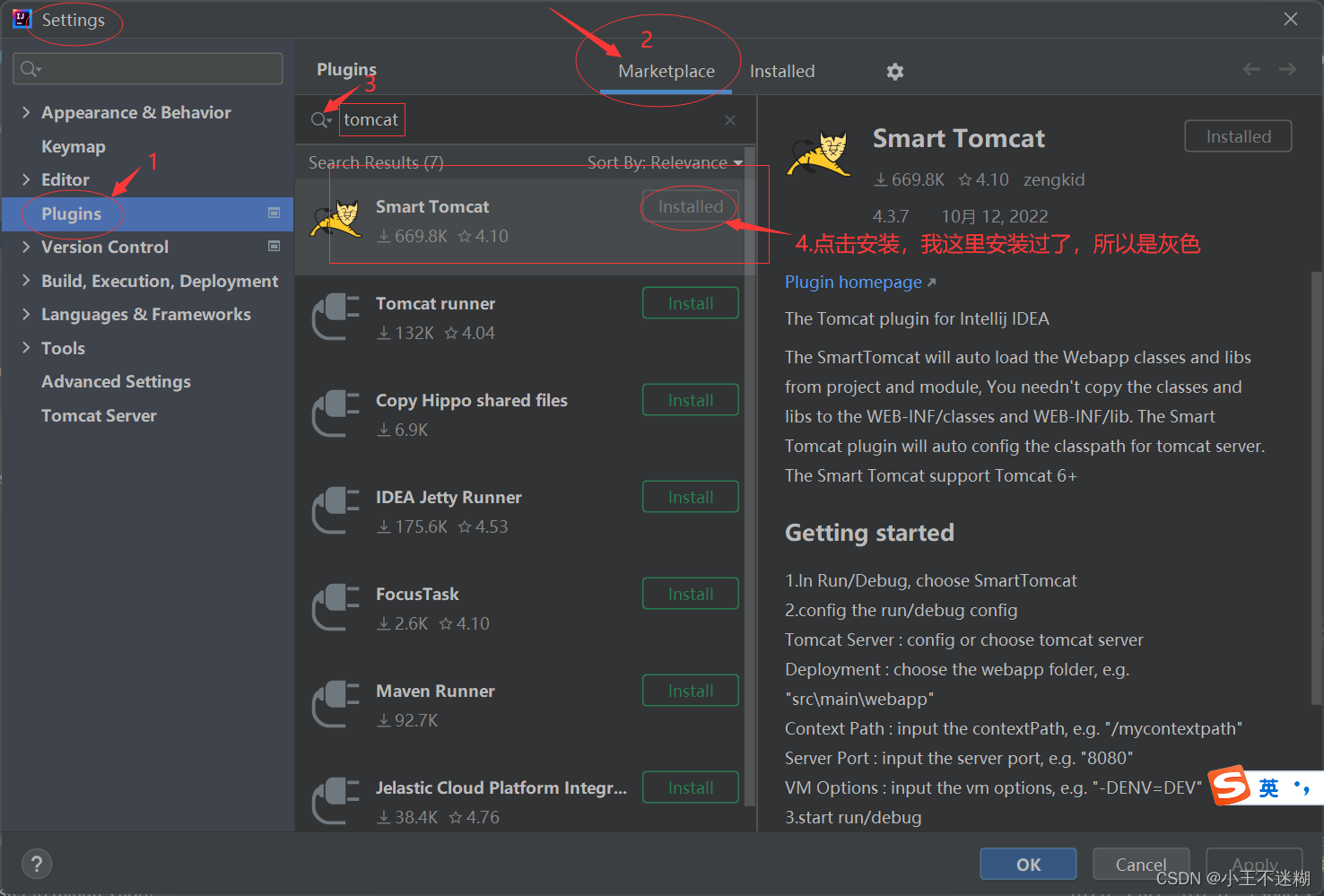Click the Jelastic Cloud Platform plug icon
The image size is (1324, 896).
point(335,802)
